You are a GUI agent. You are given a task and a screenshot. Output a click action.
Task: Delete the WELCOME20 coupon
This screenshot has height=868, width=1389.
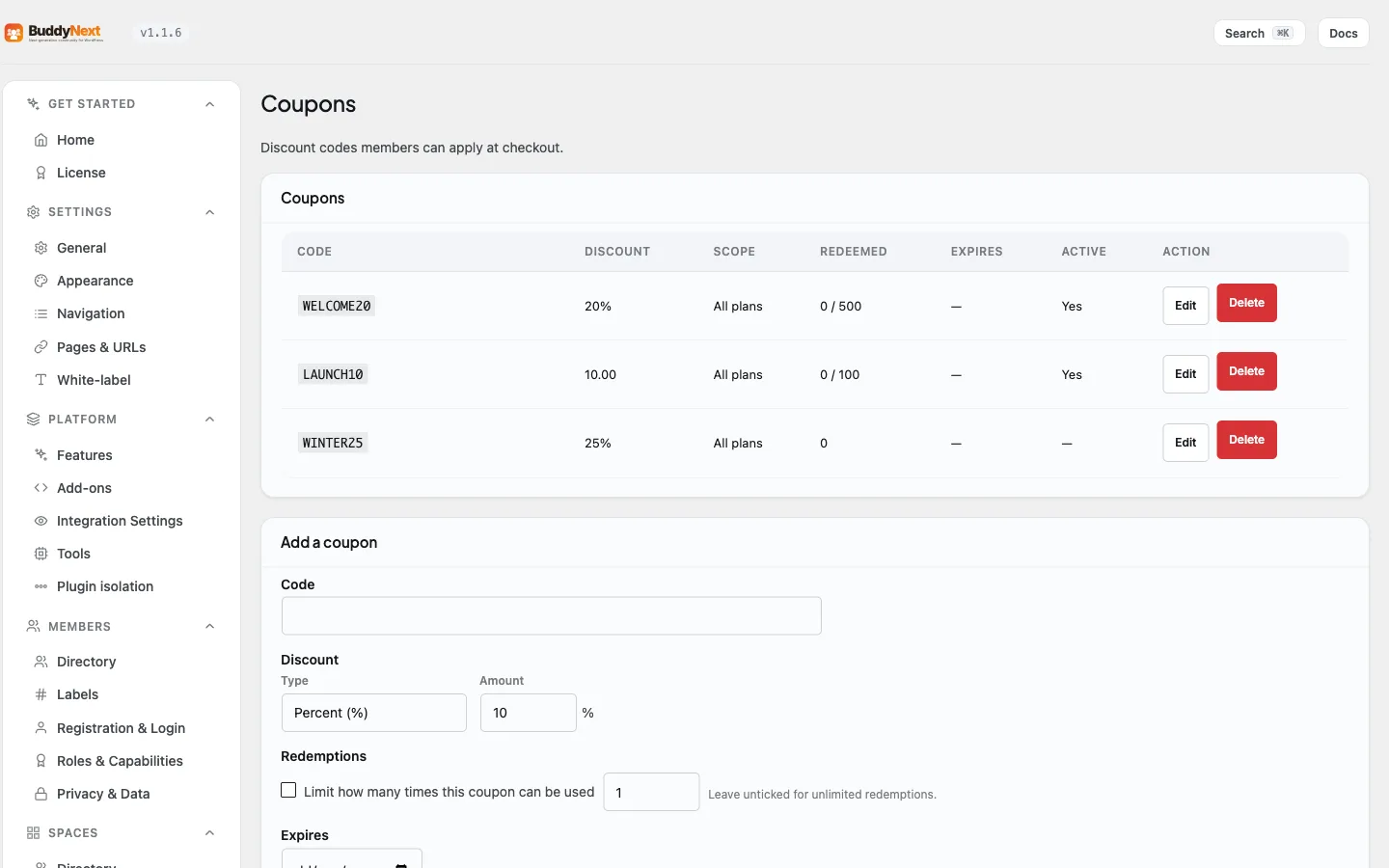pyautogui.click(x=1246, y=303)
